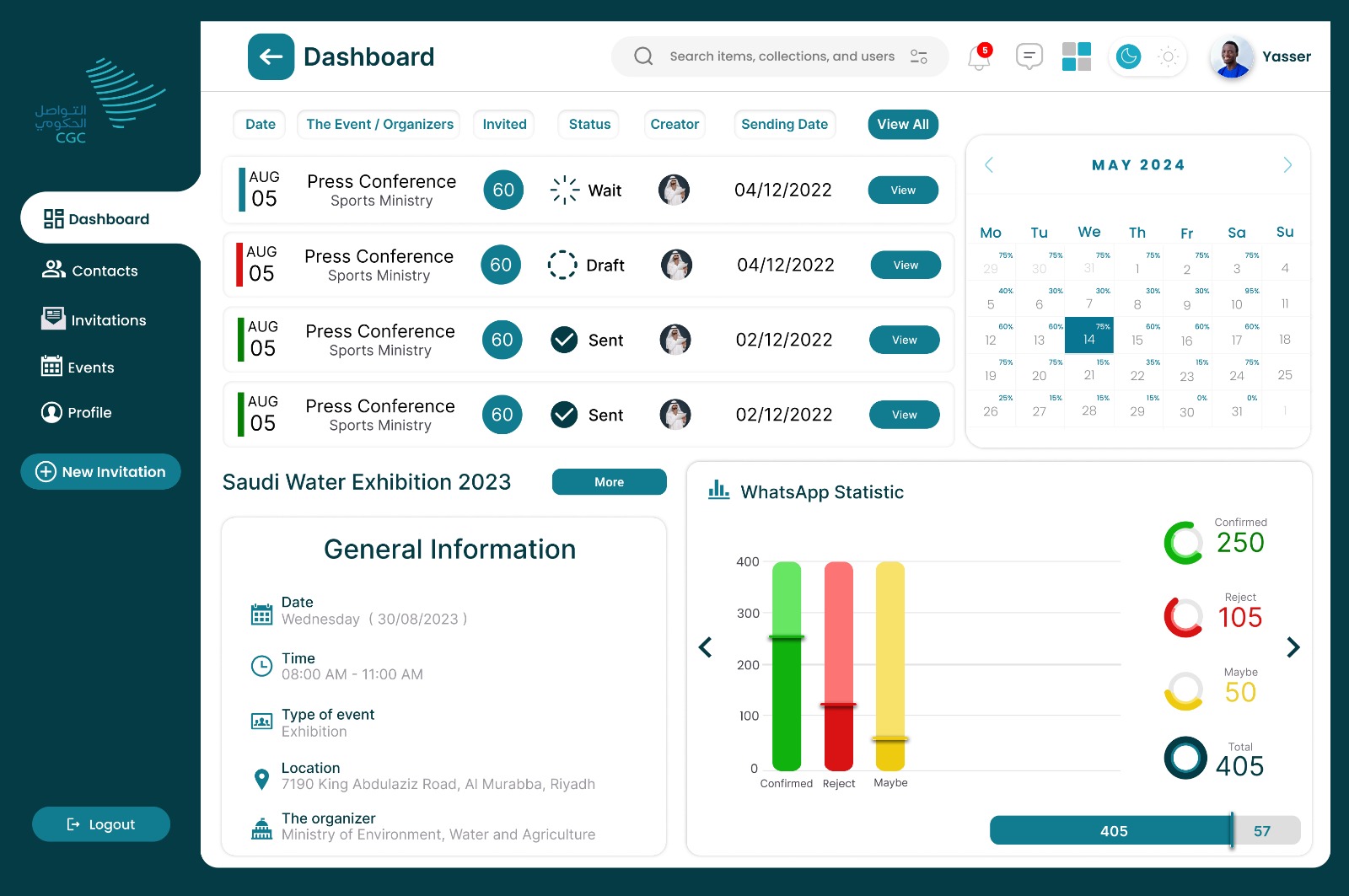Open the chat messages icon

[1029, 56]
